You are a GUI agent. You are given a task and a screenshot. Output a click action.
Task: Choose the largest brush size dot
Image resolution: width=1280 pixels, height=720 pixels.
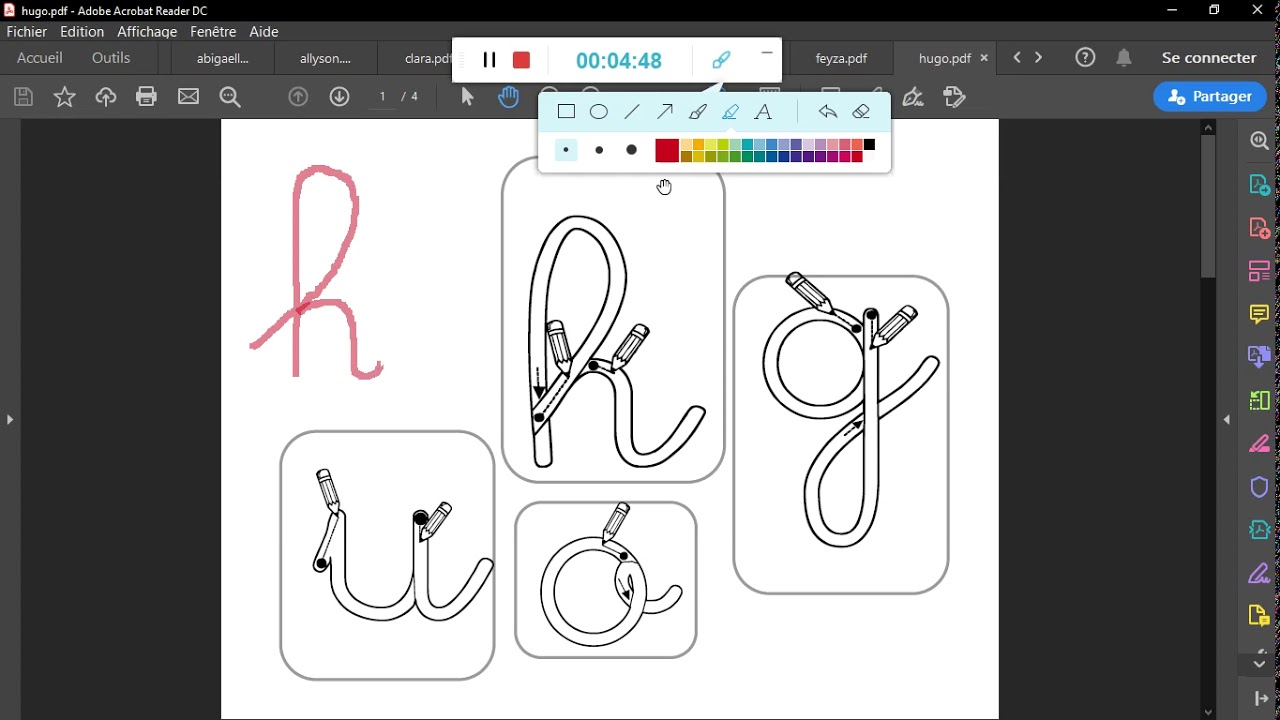[x=632, y=150]
